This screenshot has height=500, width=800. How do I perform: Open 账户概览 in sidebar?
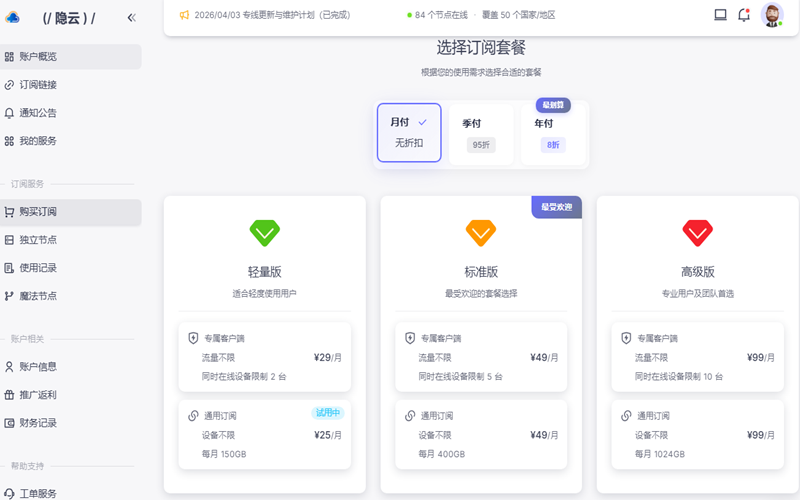click(x=71, y=57)
